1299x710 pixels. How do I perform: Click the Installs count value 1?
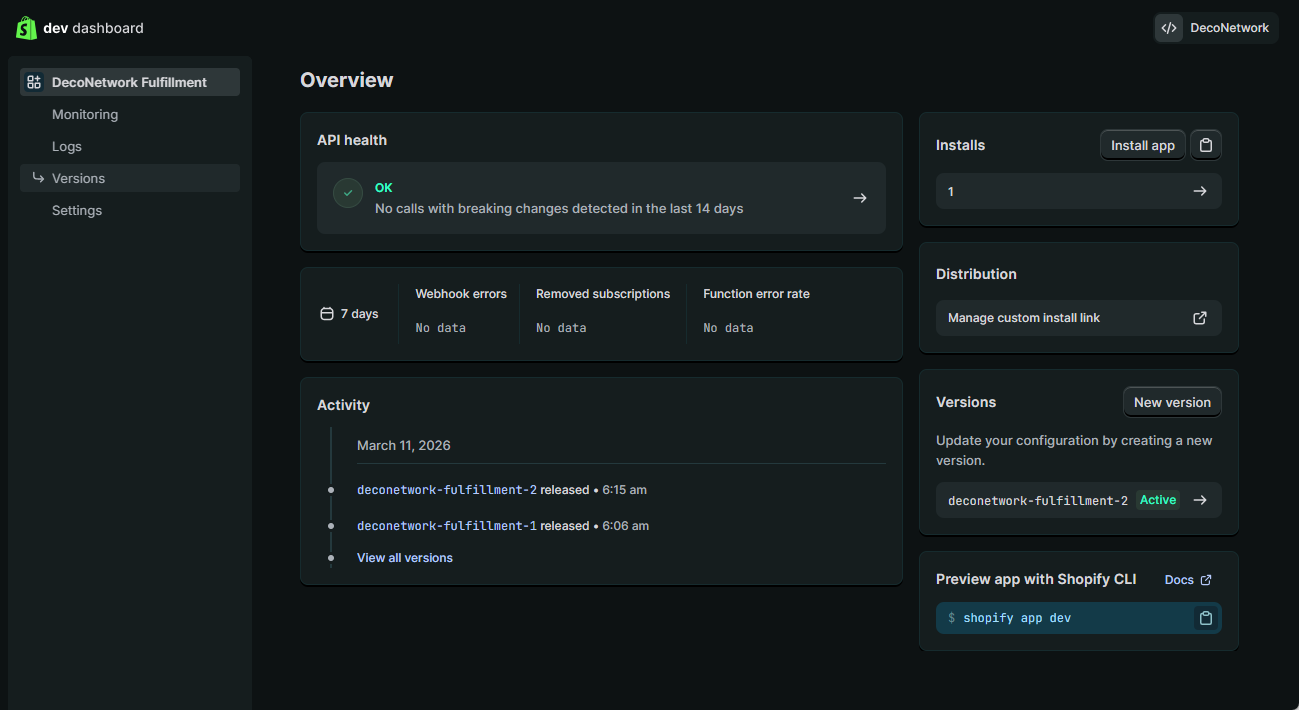click(x=951, y=191)
